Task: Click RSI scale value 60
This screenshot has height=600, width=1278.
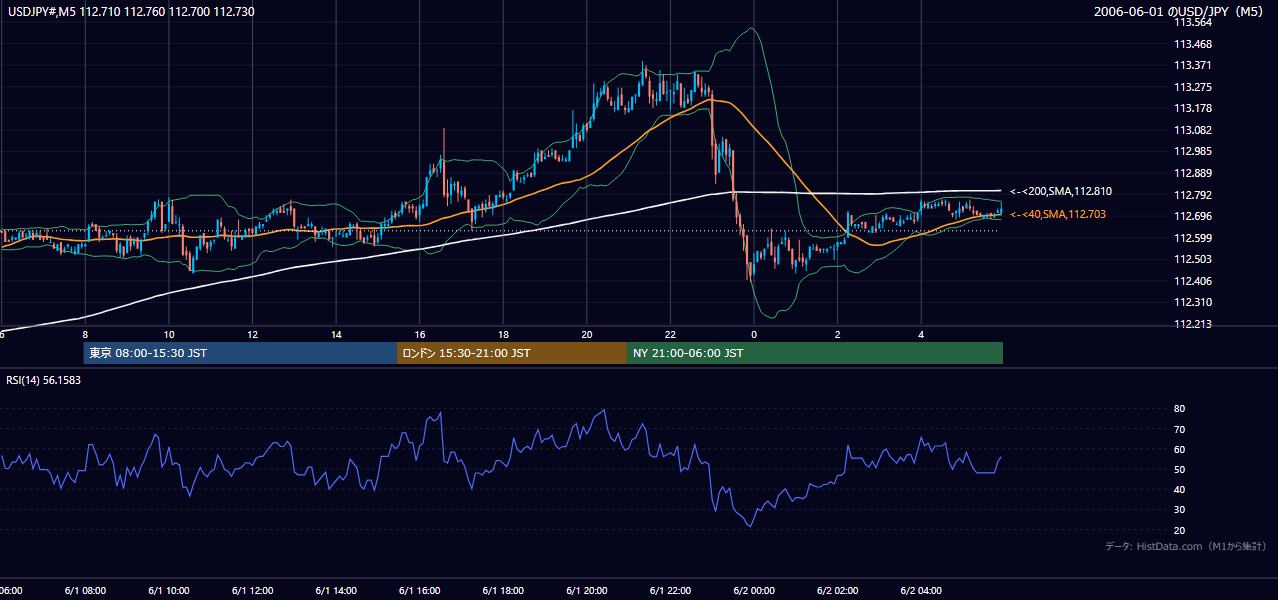Action: 1179,449
